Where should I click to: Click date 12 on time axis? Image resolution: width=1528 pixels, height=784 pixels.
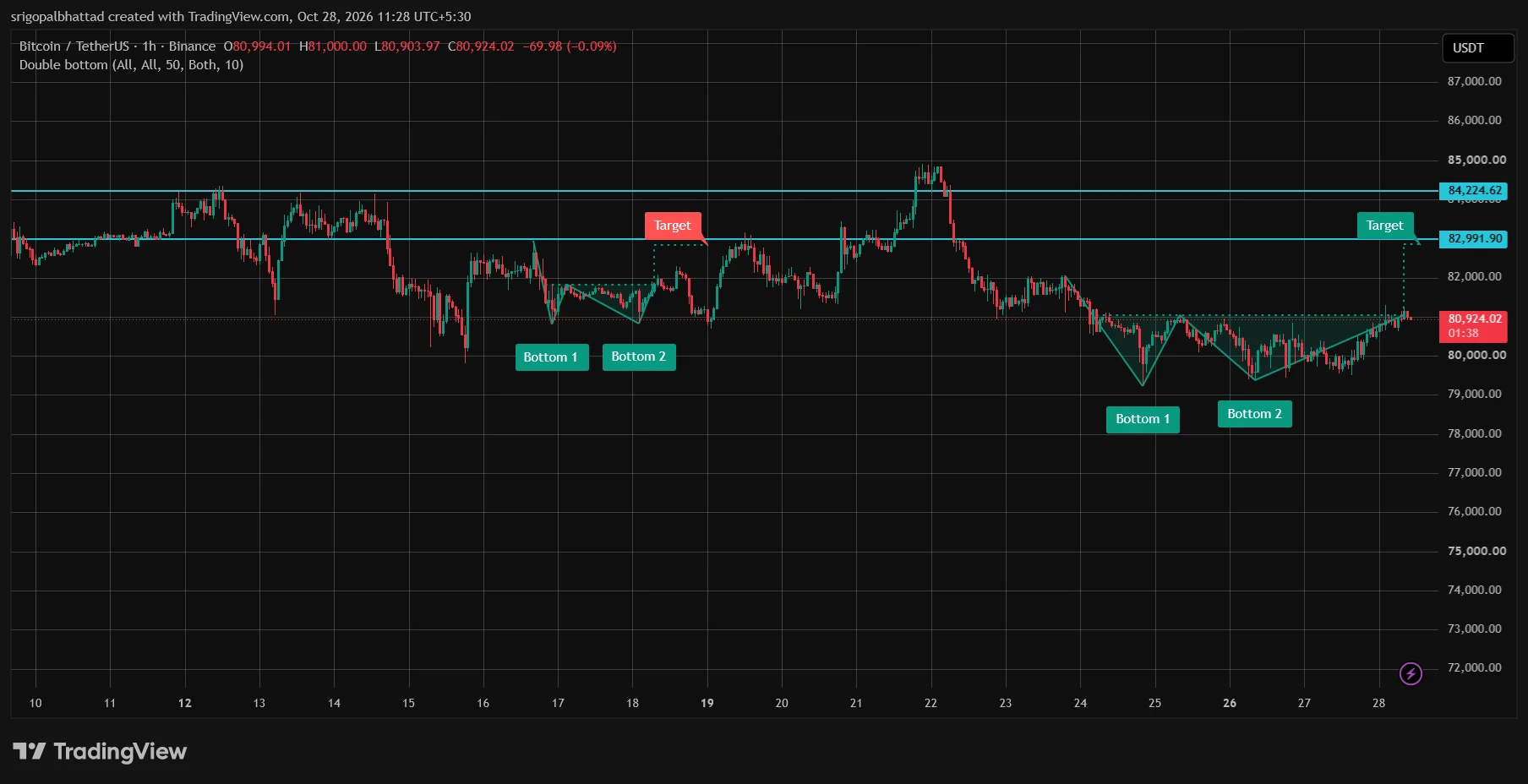[185, 703]
